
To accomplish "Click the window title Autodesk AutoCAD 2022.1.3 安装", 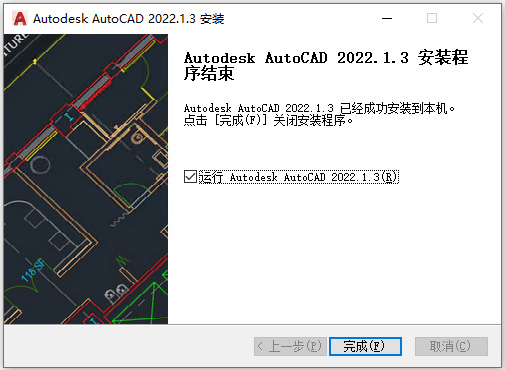I will [128, 19].
